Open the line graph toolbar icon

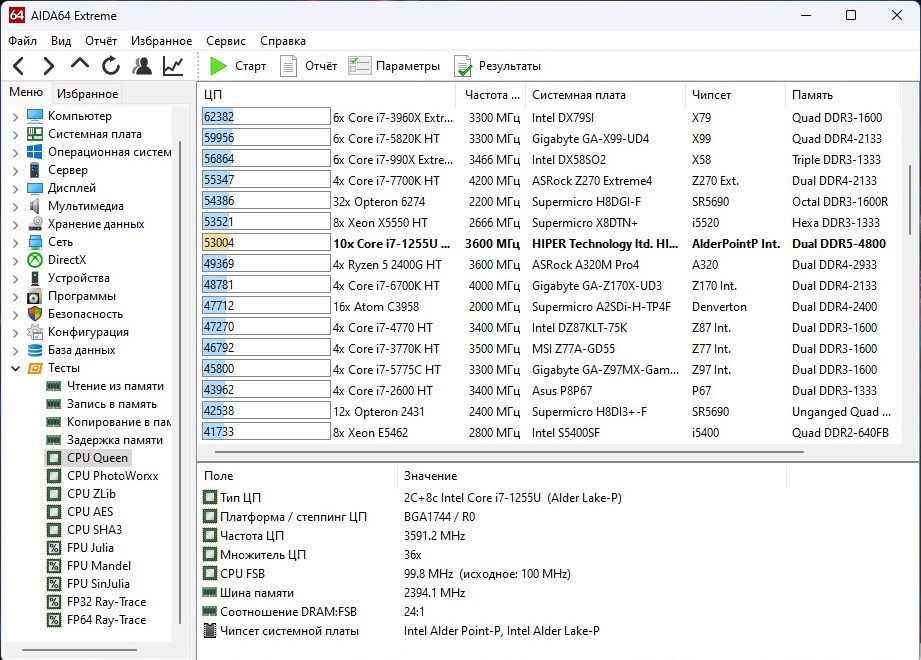tap(173, 66)
